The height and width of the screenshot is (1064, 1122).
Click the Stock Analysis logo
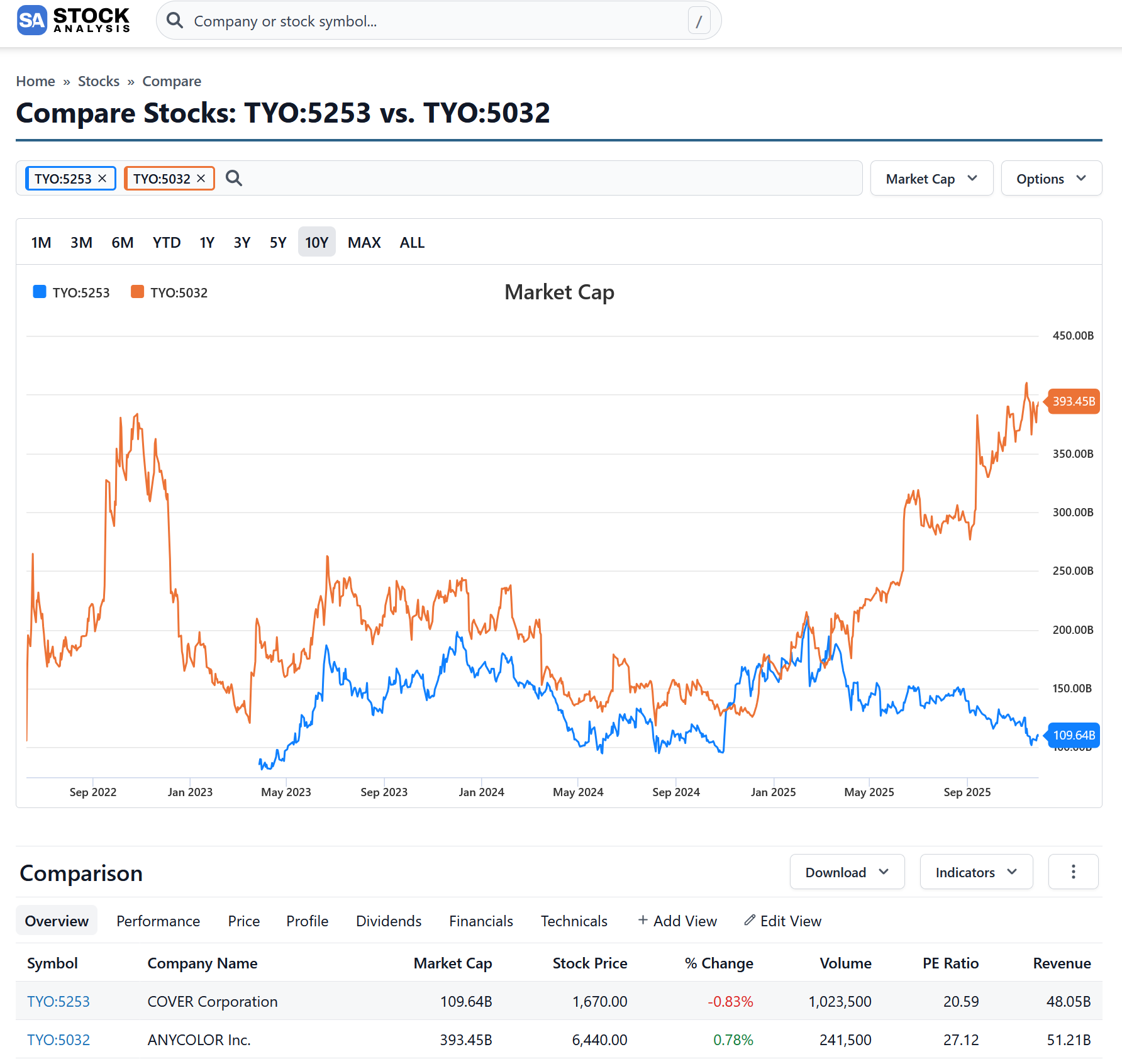(74, 20)
